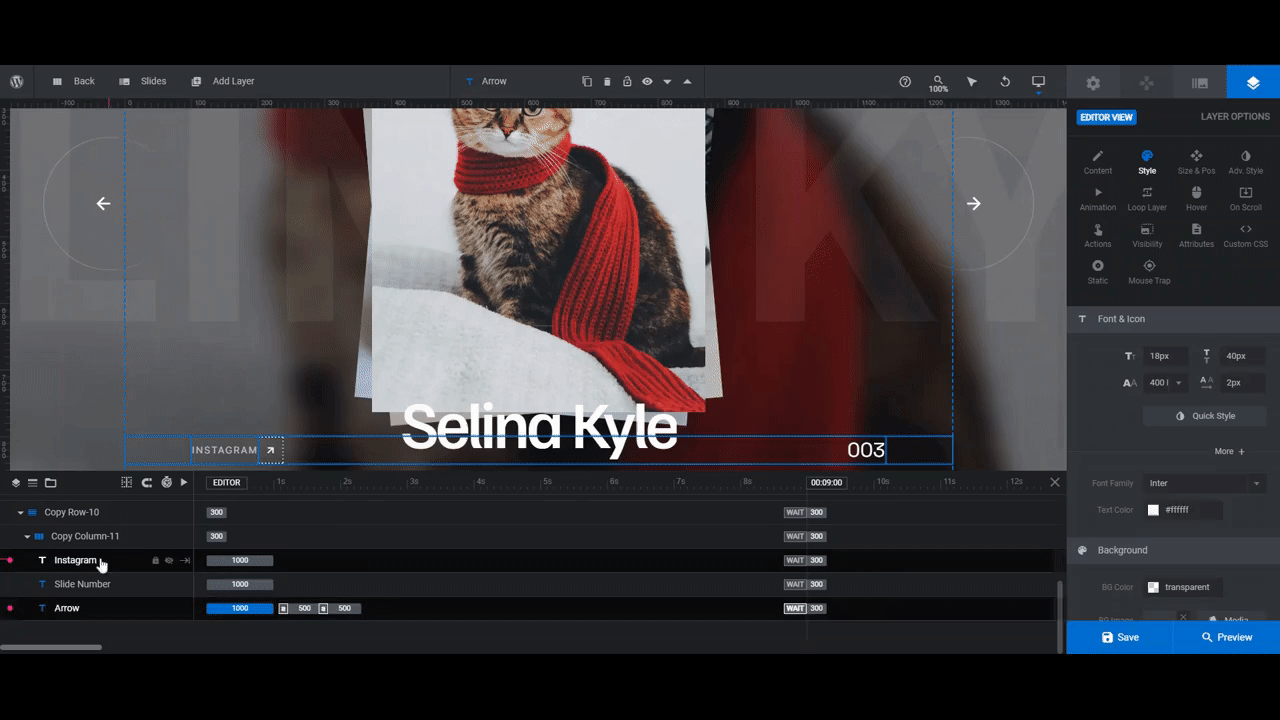Click the Arrow layer blue 1000 keyframe
Image resolution: width=1280 pixels, height=720 pixels.
pyautogui.click(x=240, y=608)
